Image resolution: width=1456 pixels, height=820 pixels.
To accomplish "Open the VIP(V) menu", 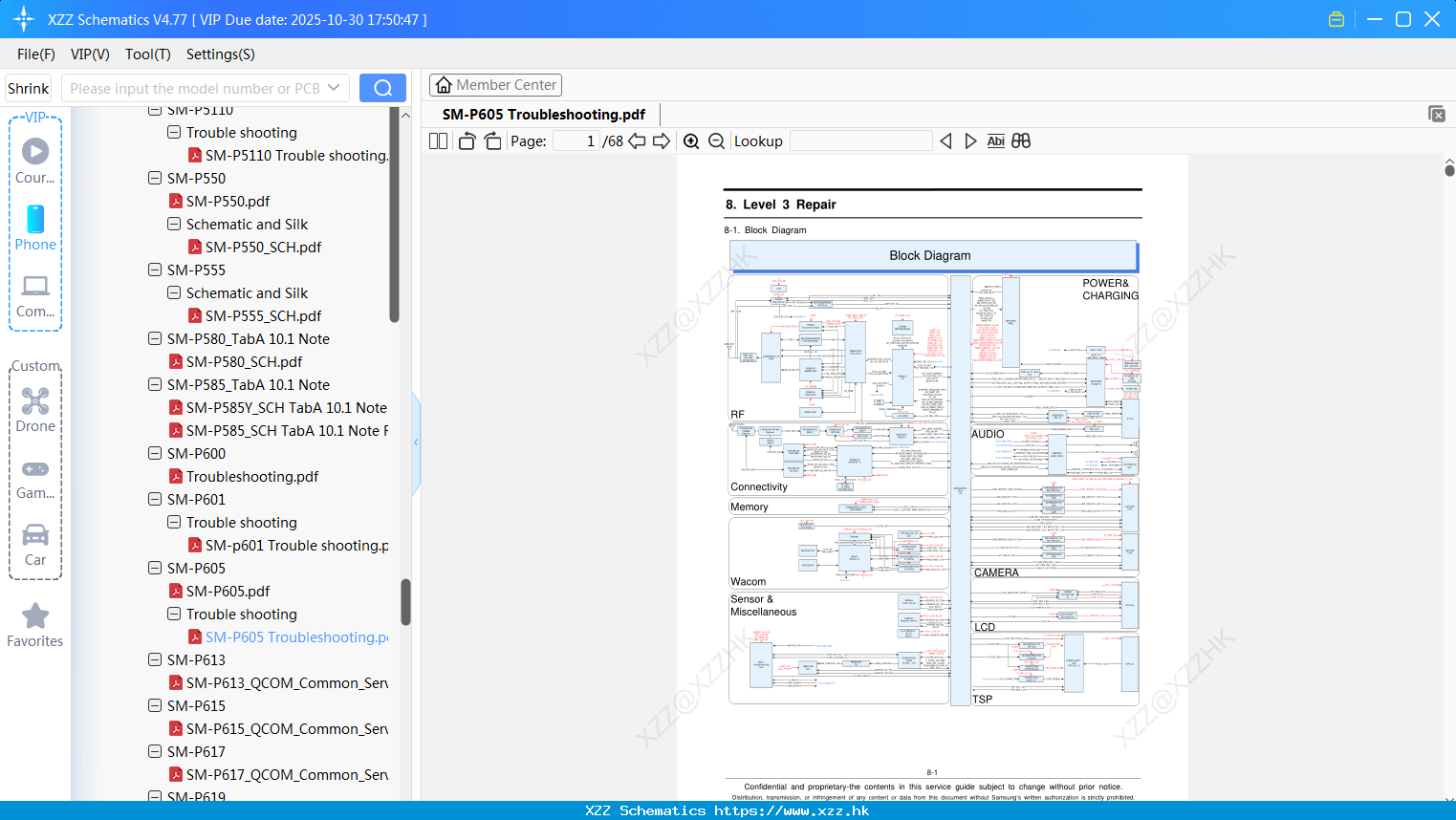I will [x=90, y=54].
